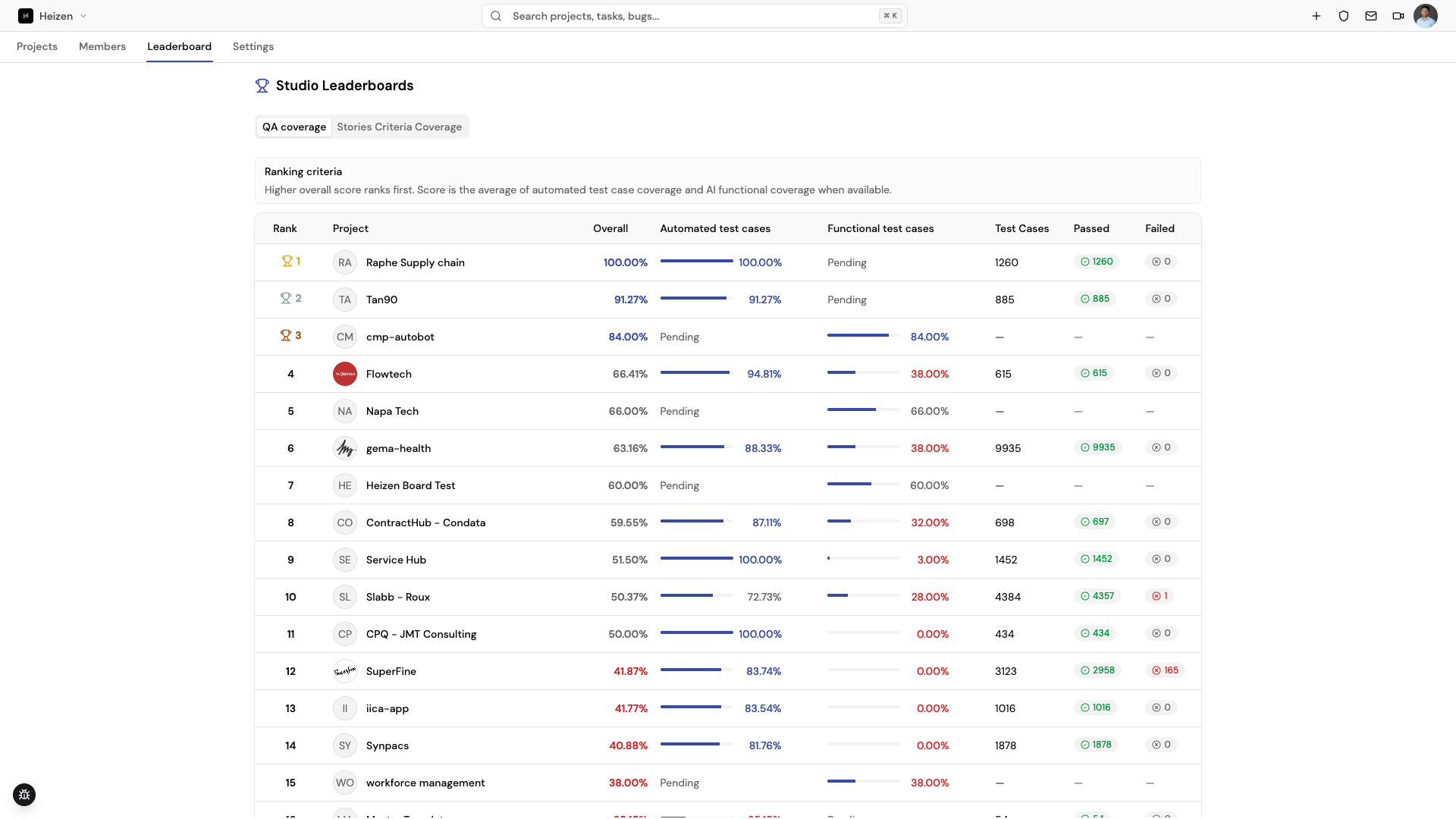The width and height of the screenshot is (1456, 819).
Task: Click the gold trophy for rank 1
Action: point(287,261)
